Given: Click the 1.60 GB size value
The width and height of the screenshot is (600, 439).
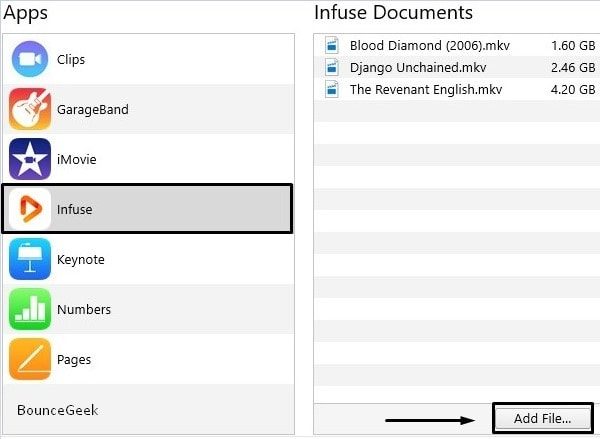Looking at the screenshot, I should (573, 46).
